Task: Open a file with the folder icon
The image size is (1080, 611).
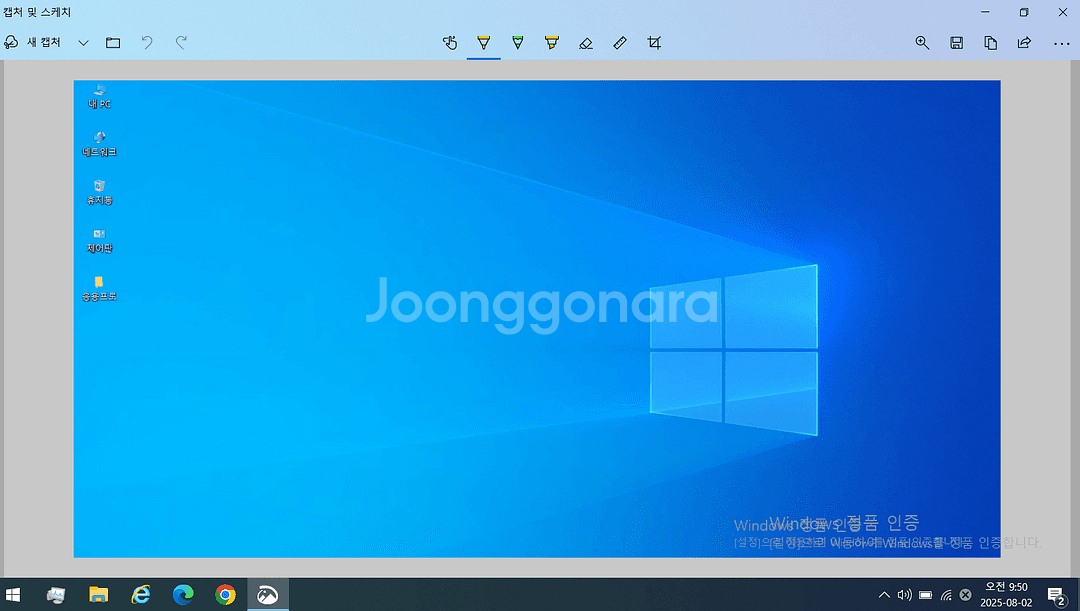Action: point(113,43)
